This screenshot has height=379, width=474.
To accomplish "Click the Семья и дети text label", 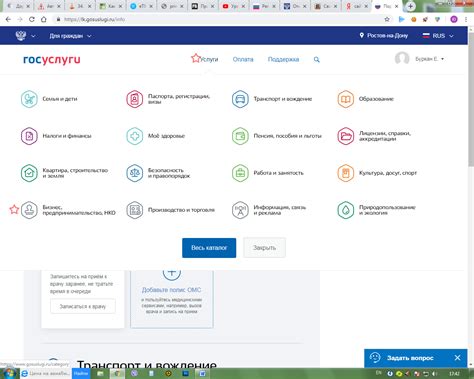I will (60, 99).
